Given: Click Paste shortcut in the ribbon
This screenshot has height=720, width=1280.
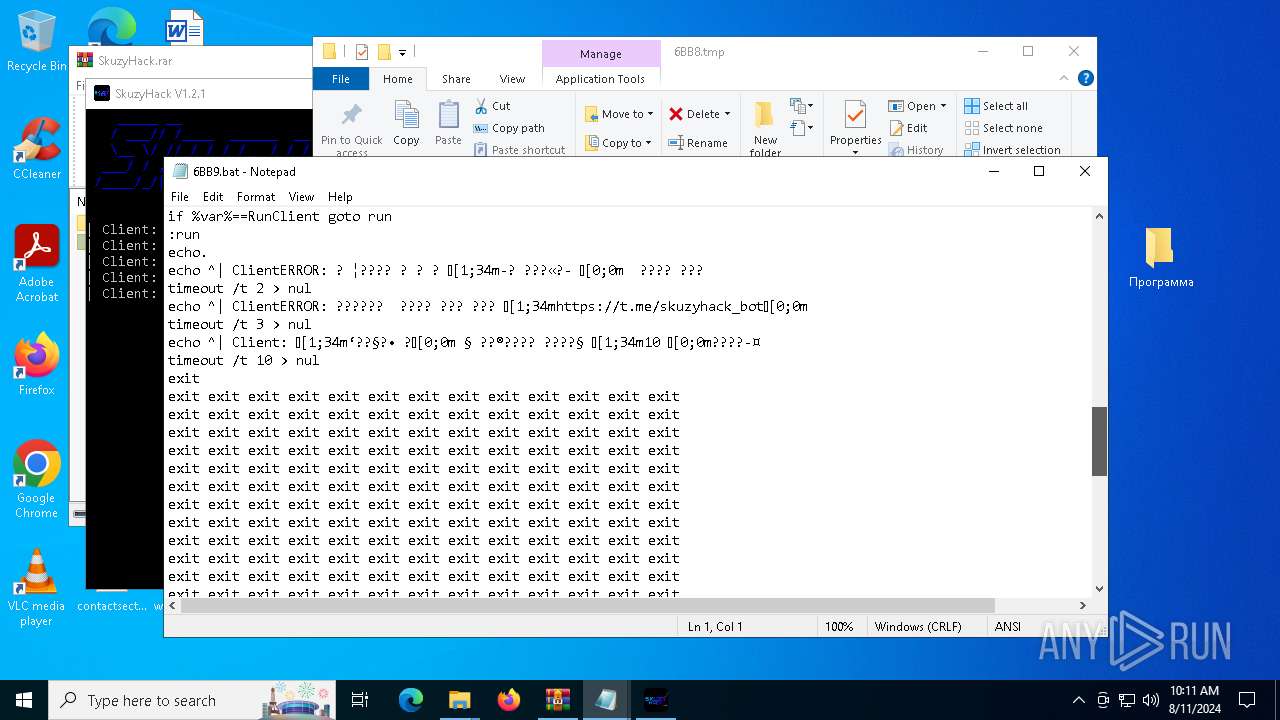Looking at the screenshot, I should coord(519,150).
